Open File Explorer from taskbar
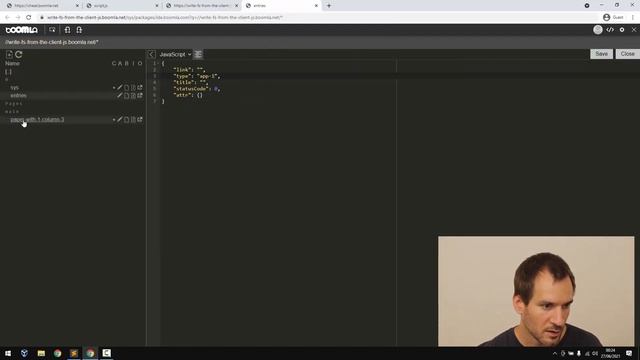Screen dimensions: 640x360 (41, 353)
